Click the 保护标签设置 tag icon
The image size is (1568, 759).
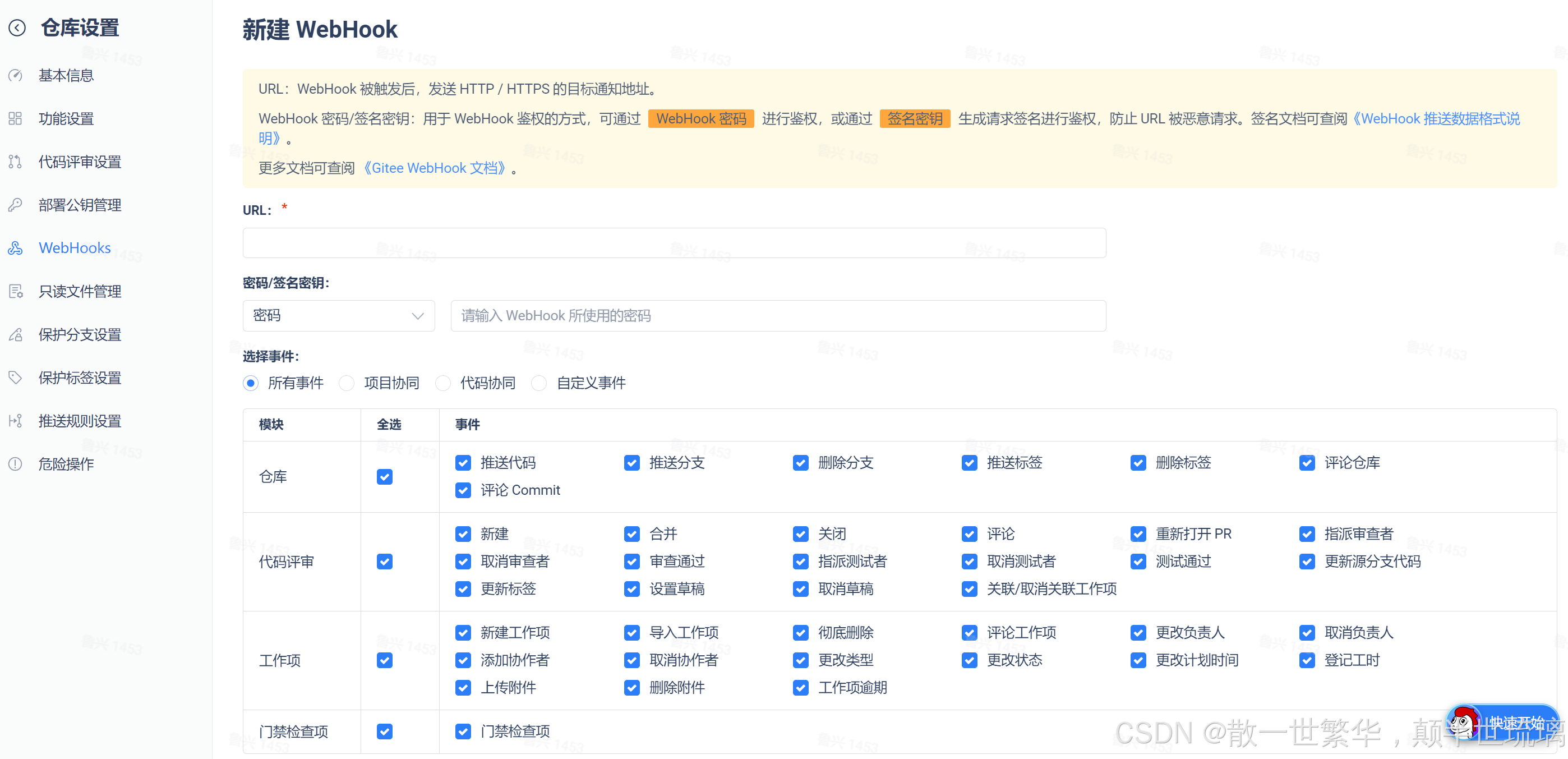click(x=15, y=378)
